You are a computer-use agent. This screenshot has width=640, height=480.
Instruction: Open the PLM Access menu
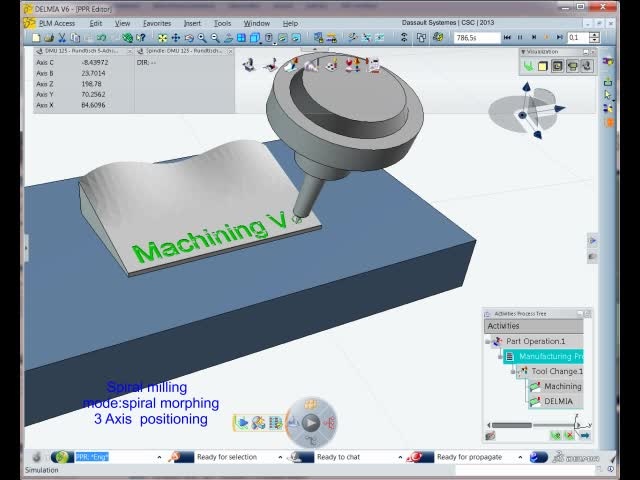[x=57, y=23]
